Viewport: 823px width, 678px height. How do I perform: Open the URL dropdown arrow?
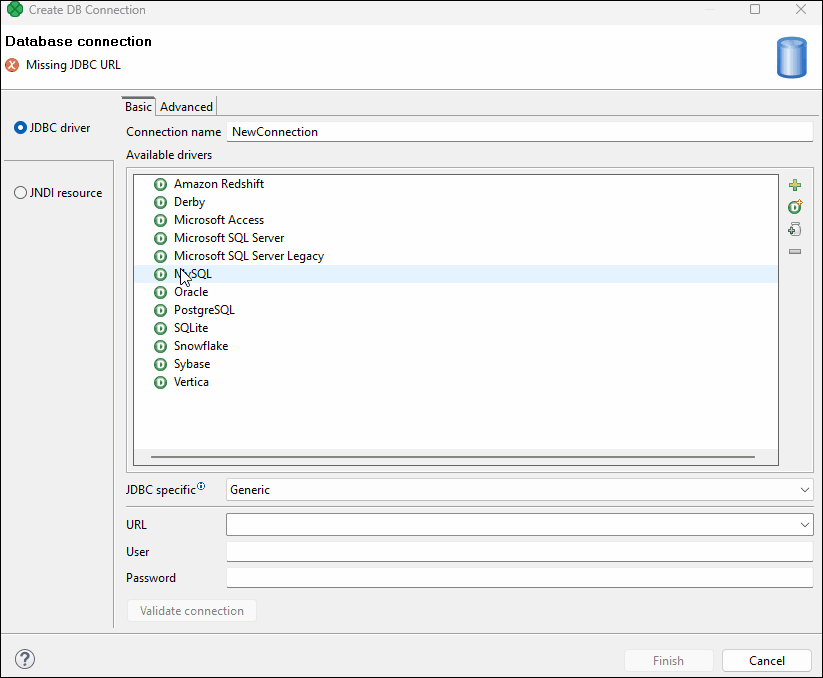(x=806, y=524)
